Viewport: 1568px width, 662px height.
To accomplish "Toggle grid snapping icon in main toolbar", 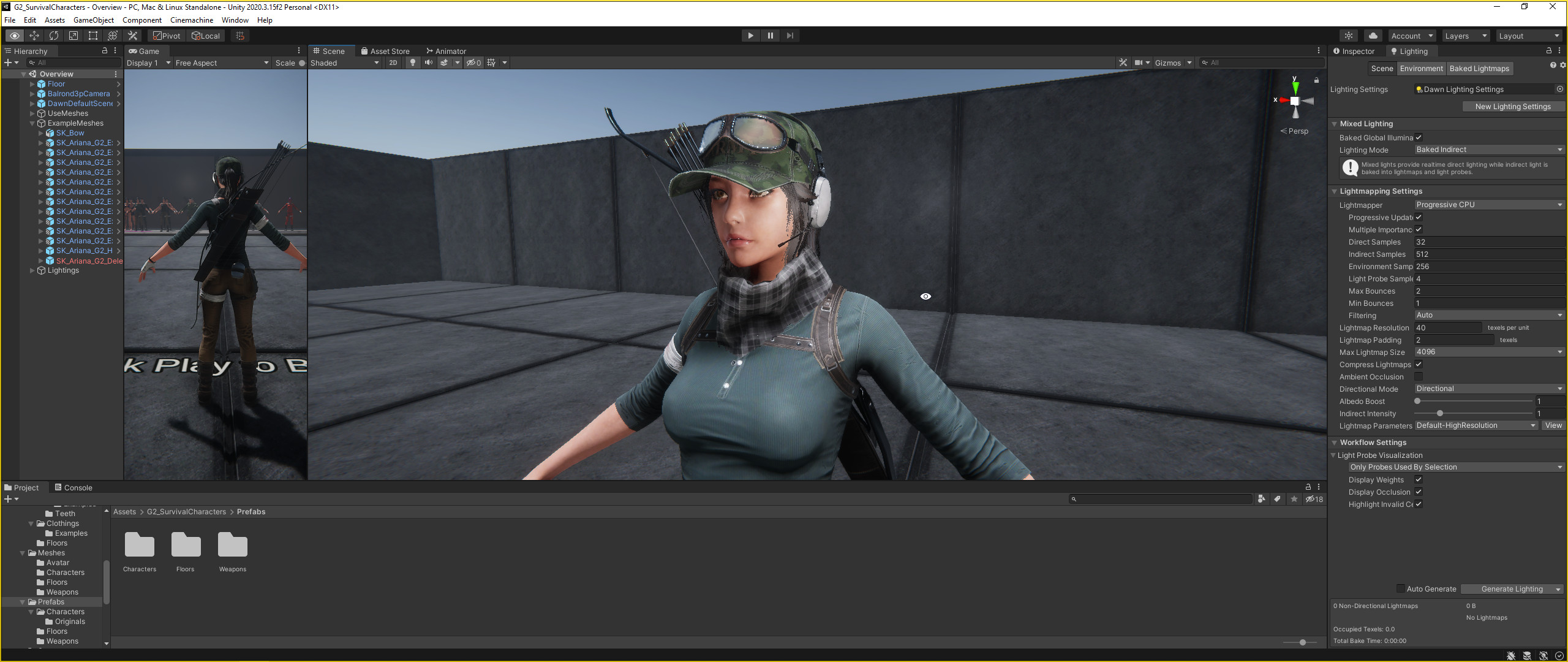I will point(240,36).
